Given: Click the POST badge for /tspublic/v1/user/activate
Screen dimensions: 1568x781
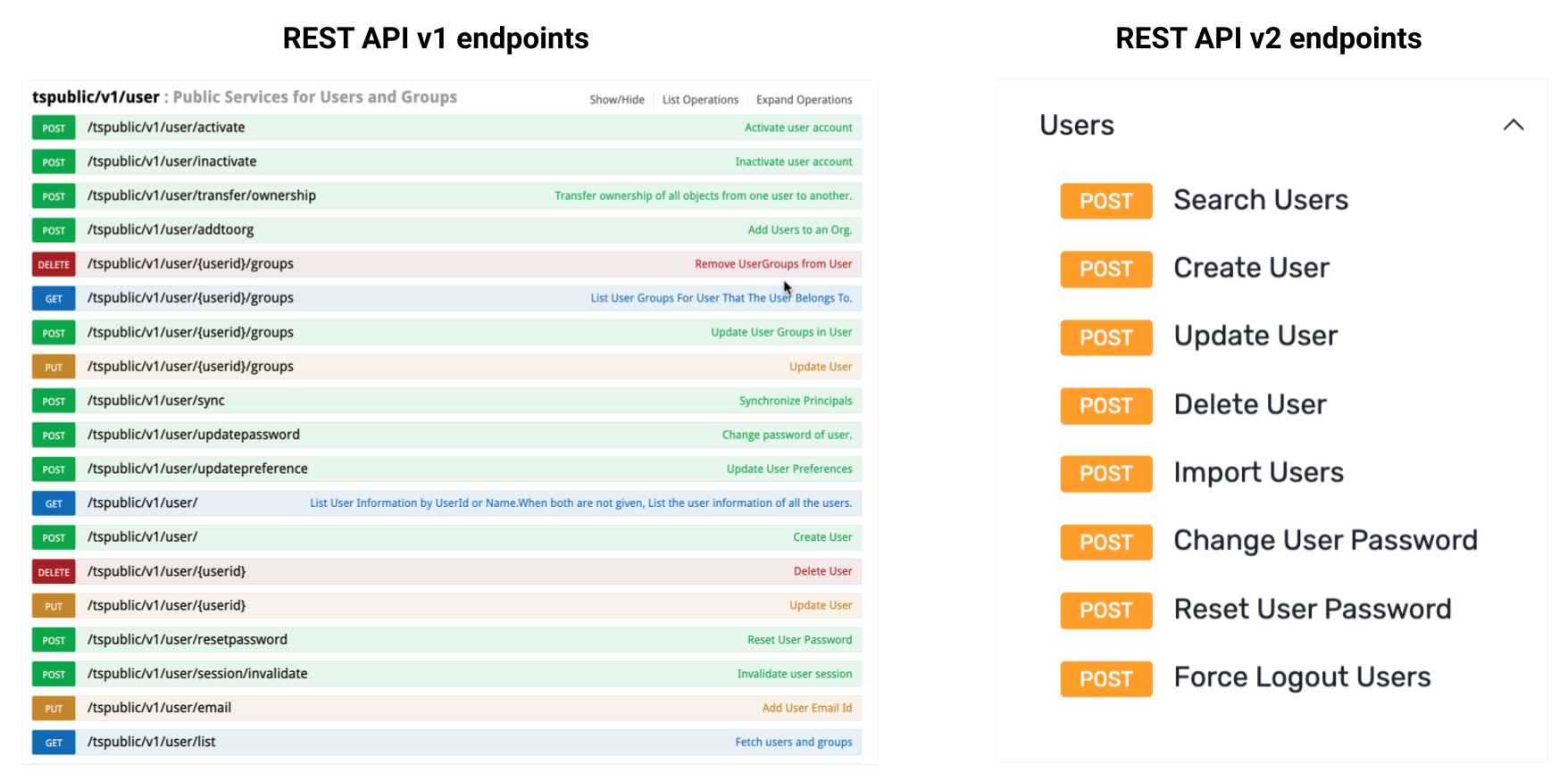Looking at the screenshot, I should click(54, 128).
